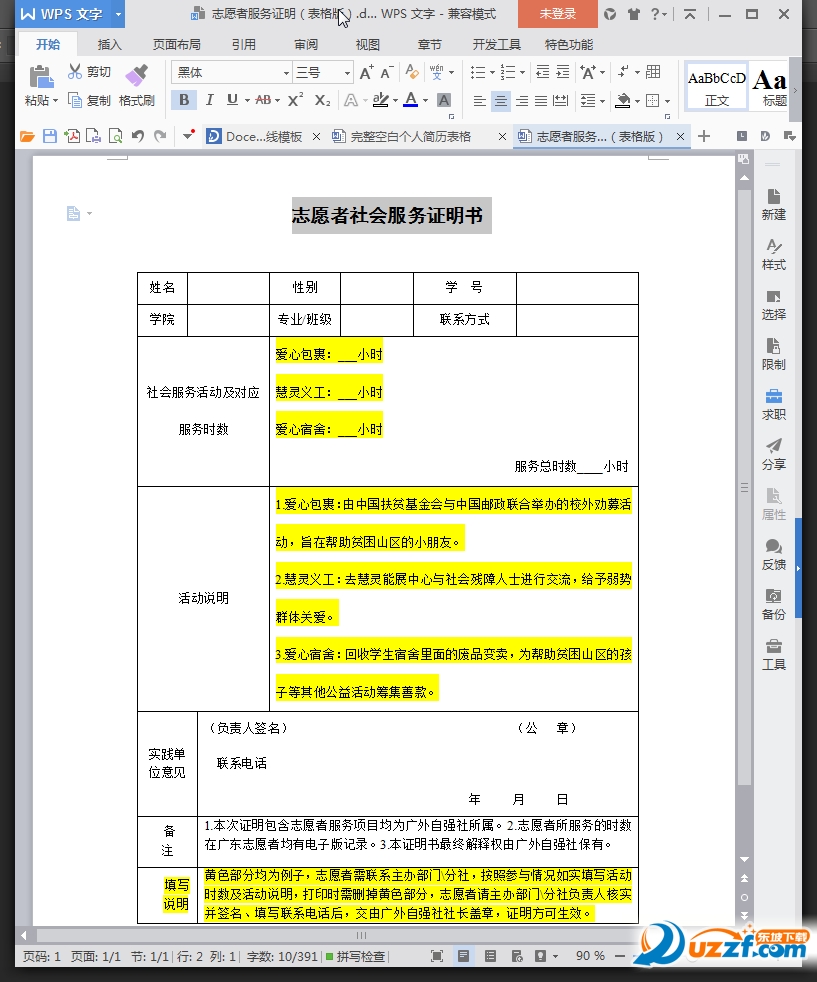This screenshot has width=817, height=982.
Task: Click the insert table grid icon
Action: pyautogui.click(x=653, y=72)
